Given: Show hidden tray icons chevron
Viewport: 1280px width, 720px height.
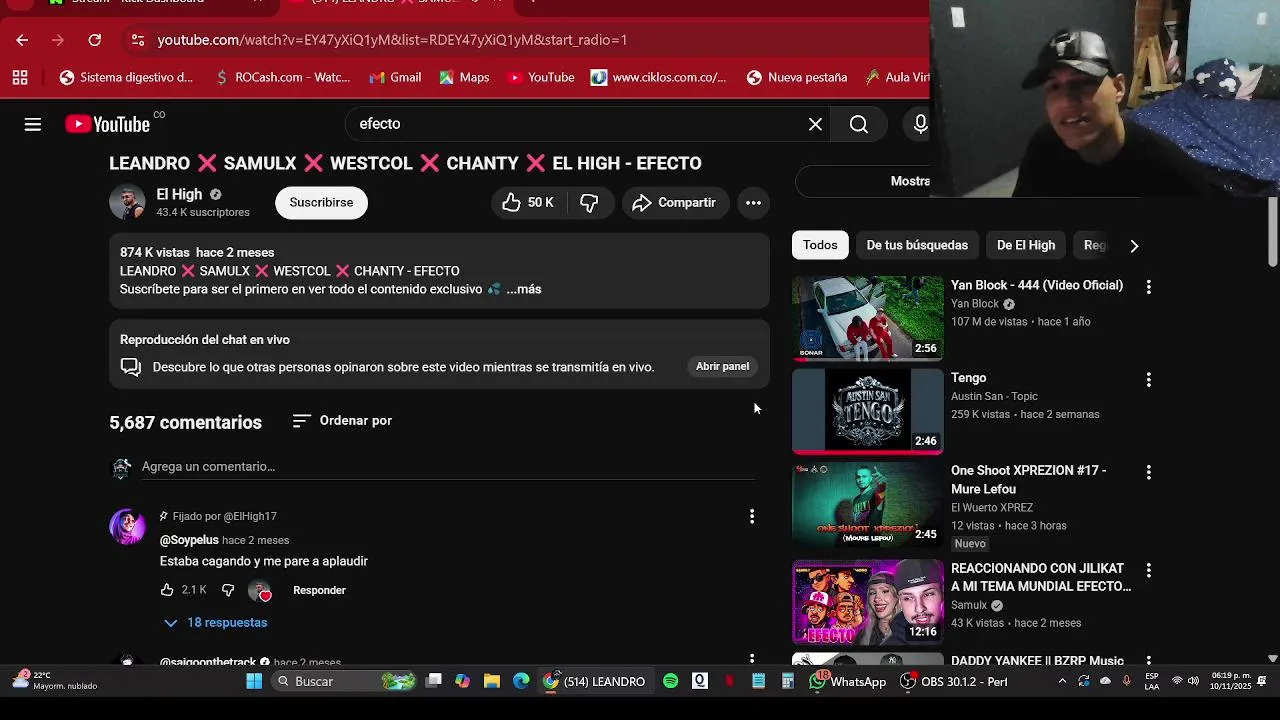Looking at the screenshot, I should (1062, 681).
